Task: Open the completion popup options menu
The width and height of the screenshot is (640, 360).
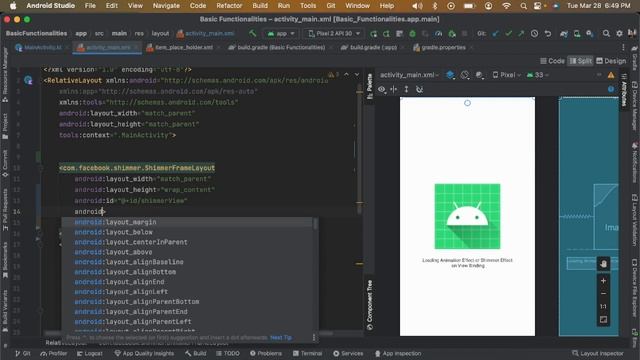Action: (x=313, y=338)
